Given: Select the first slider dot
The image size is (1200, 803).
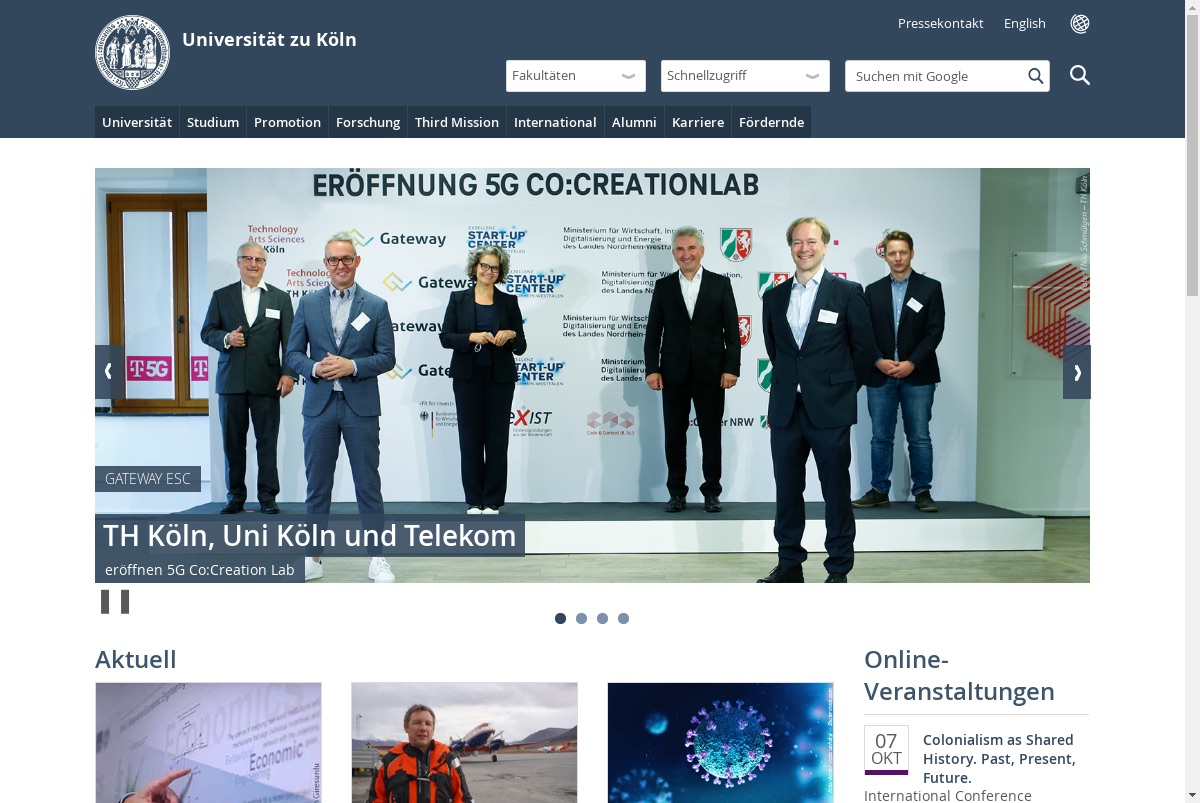Looking at the screenshot, I should click(x=560, y=618).
